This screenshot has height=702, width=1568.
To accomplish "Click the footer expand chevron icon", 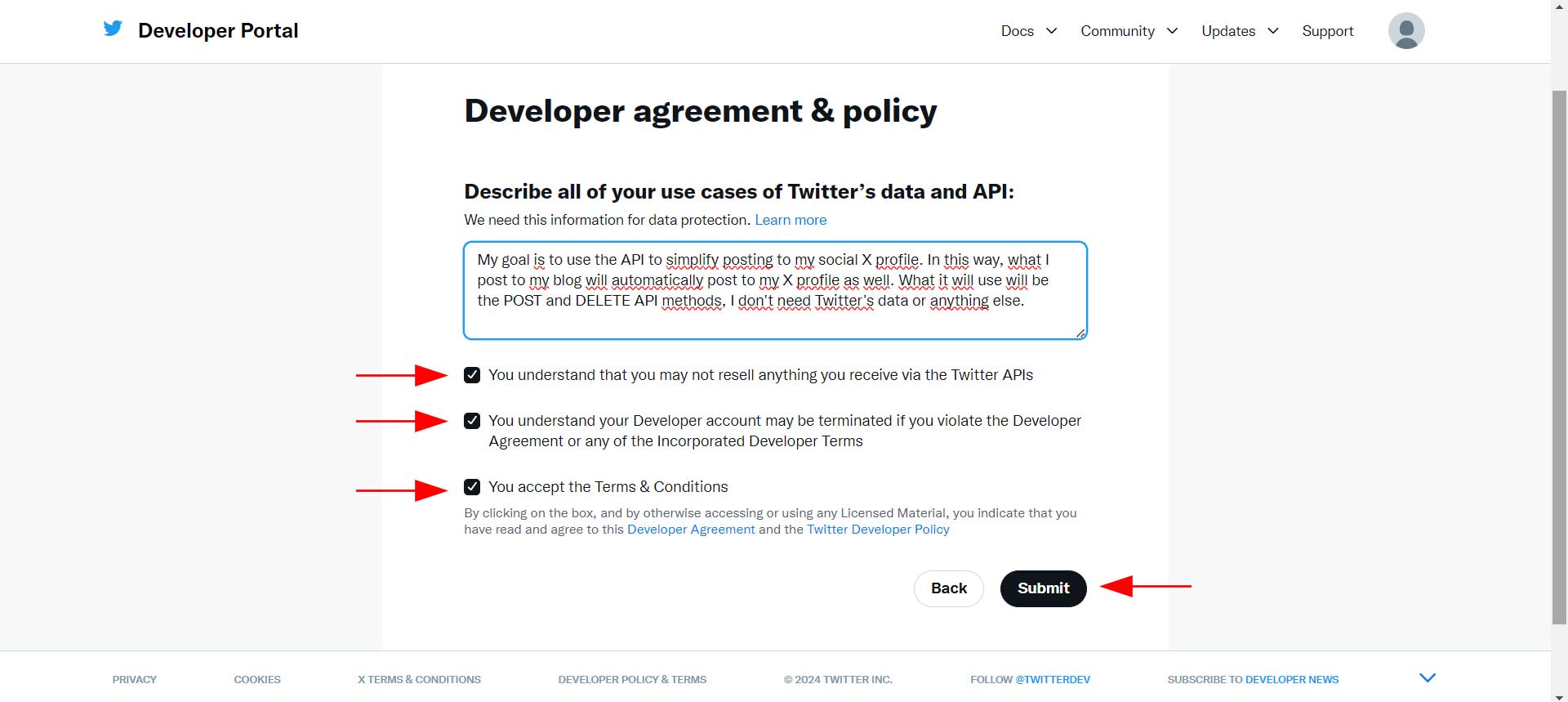I will tap(1427, 678).
